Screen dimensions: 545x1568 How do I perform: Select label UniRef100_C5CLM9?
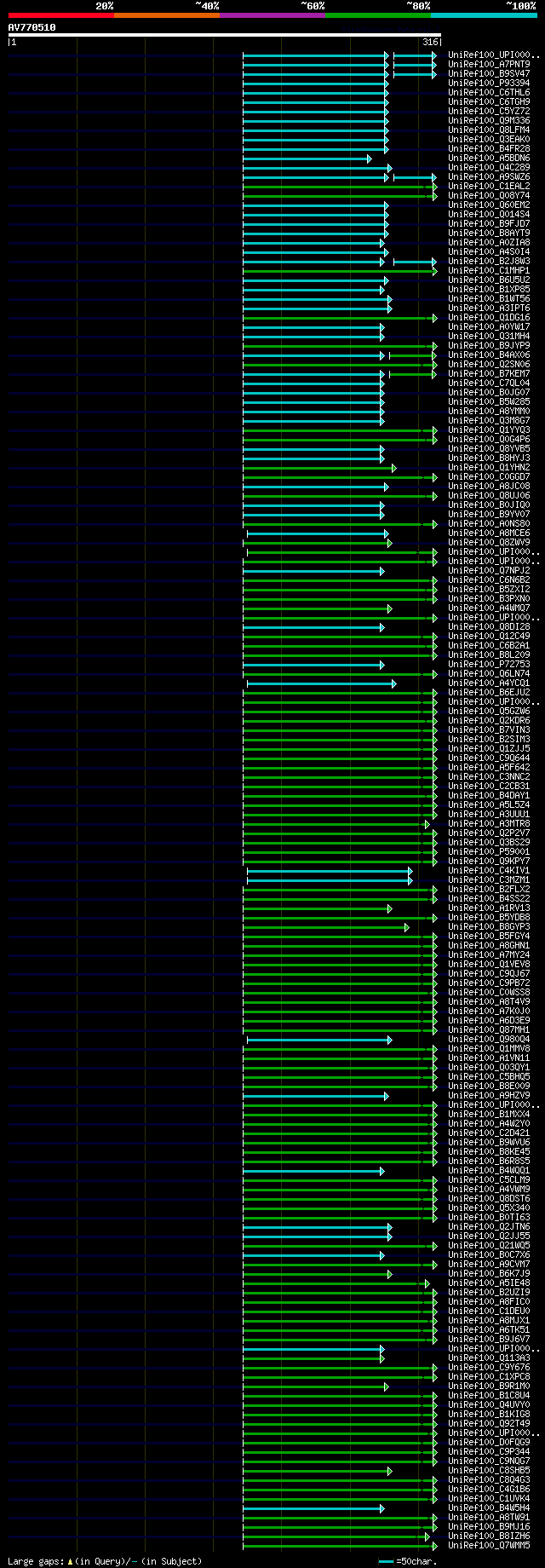coord(489,1180)
